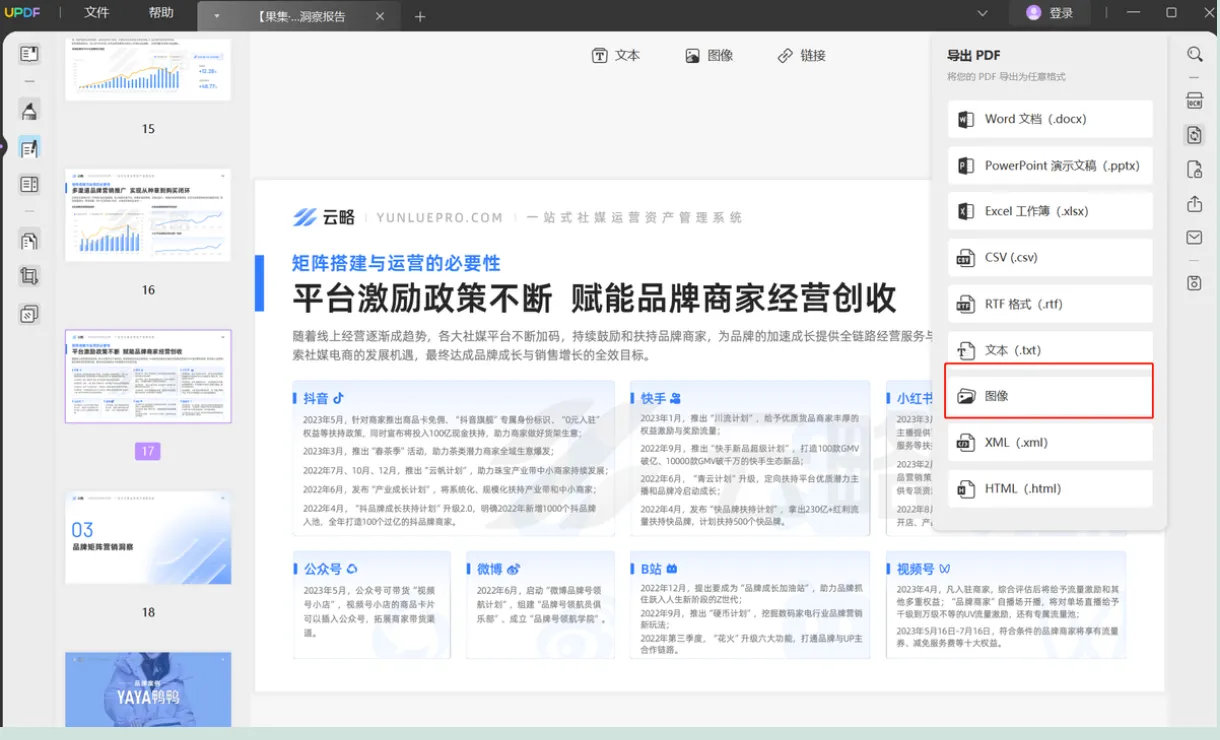The width and height of the screenshot is (1220, 740).
Task: Click the B站 card heading
Action: [660, 568]
